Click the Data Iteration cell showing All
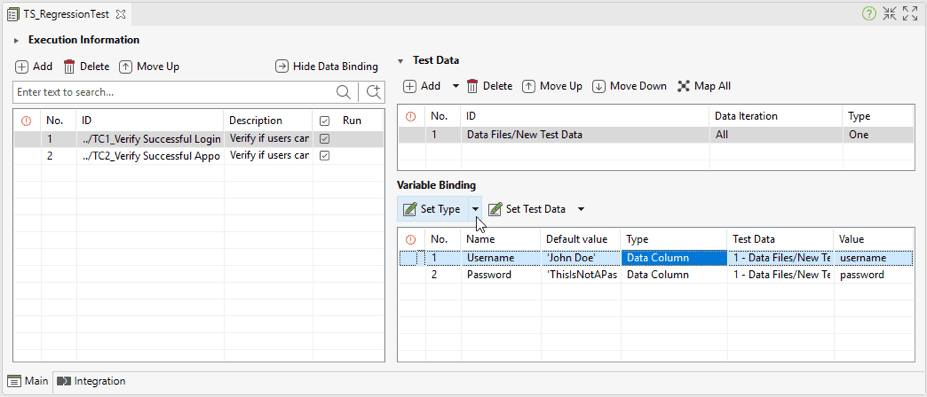The width and height of the screenshot is (927, 397). (776, 135)
